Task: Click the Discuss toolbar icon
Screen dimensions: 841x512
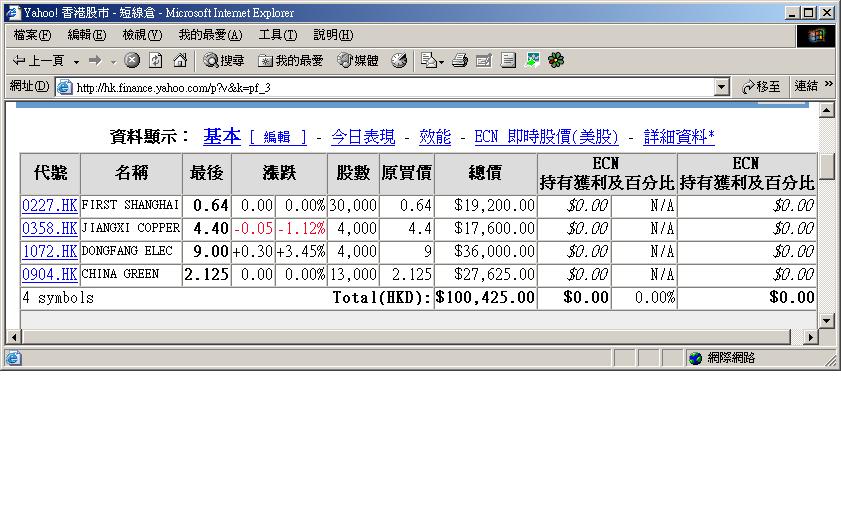Action: tap(508, 61)
